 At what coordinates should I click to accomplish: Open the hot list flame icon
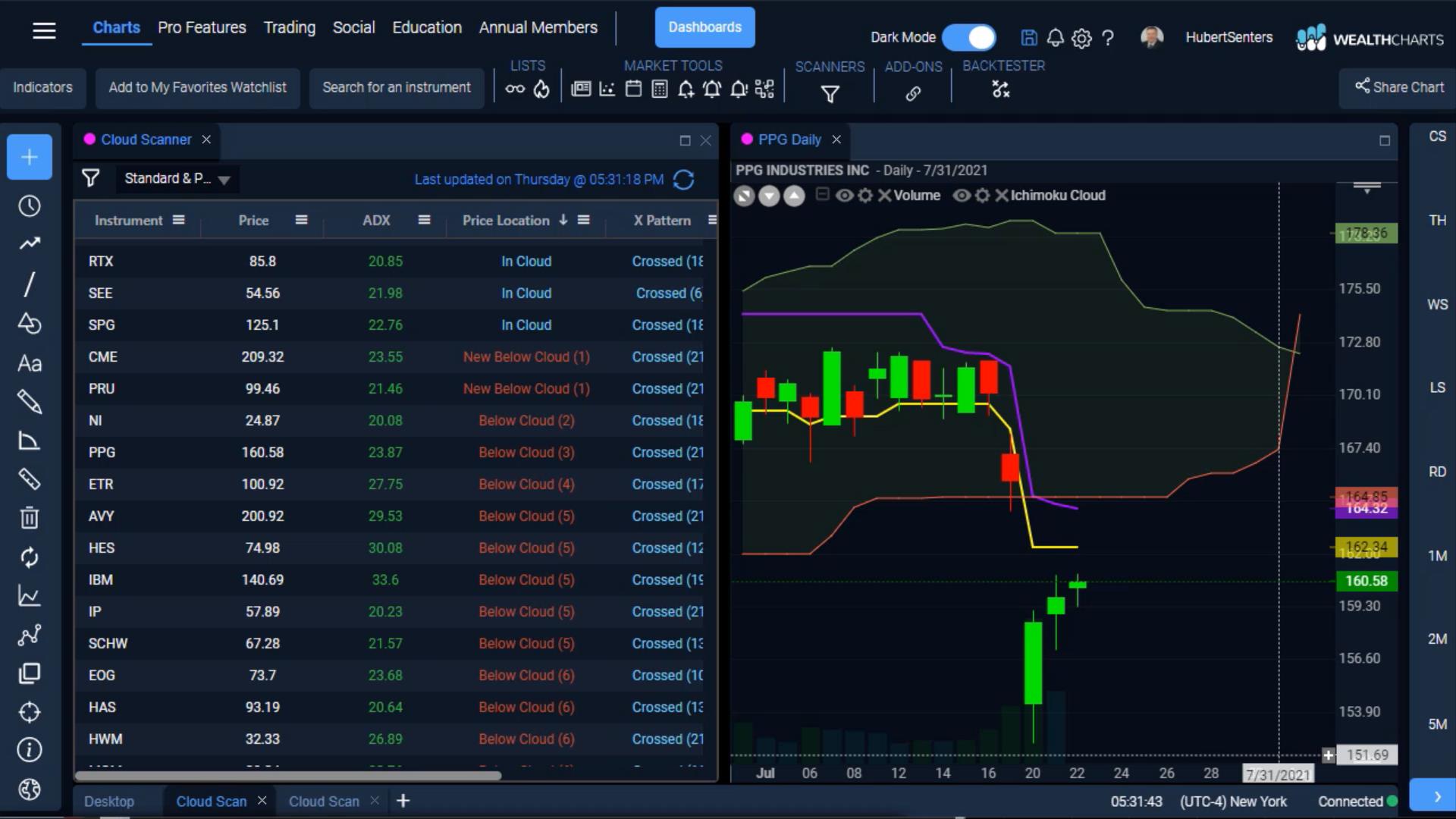click(541, 89)
